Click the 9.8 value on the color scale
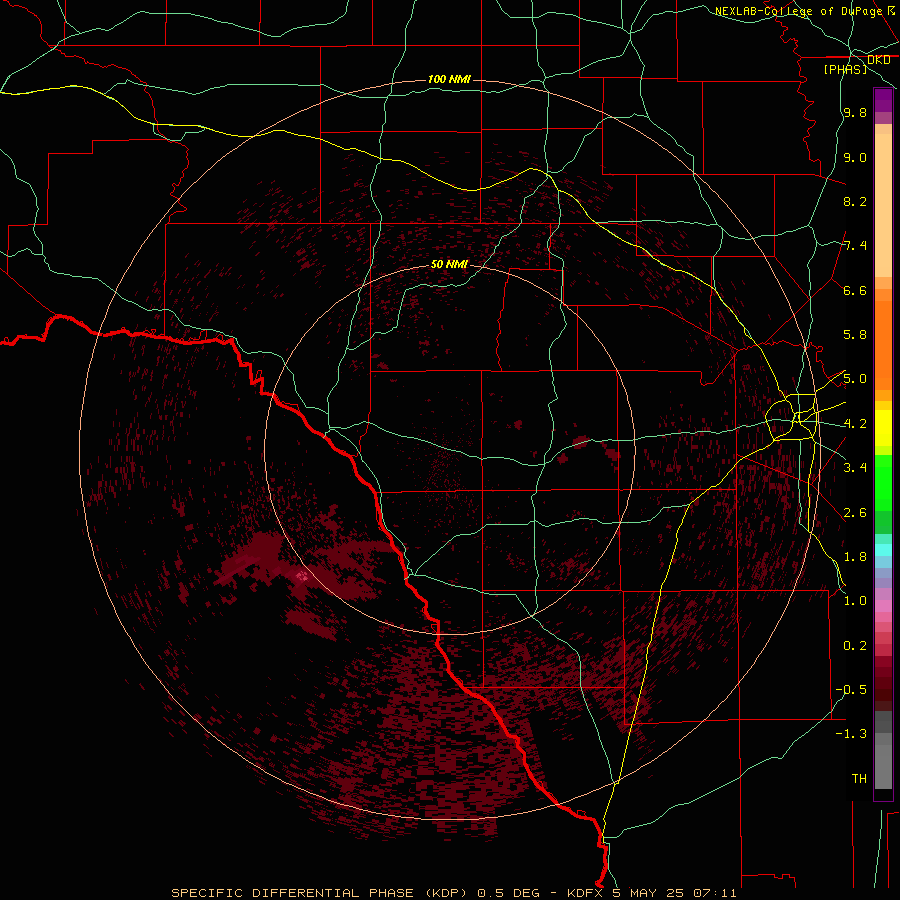 (855, 112)
